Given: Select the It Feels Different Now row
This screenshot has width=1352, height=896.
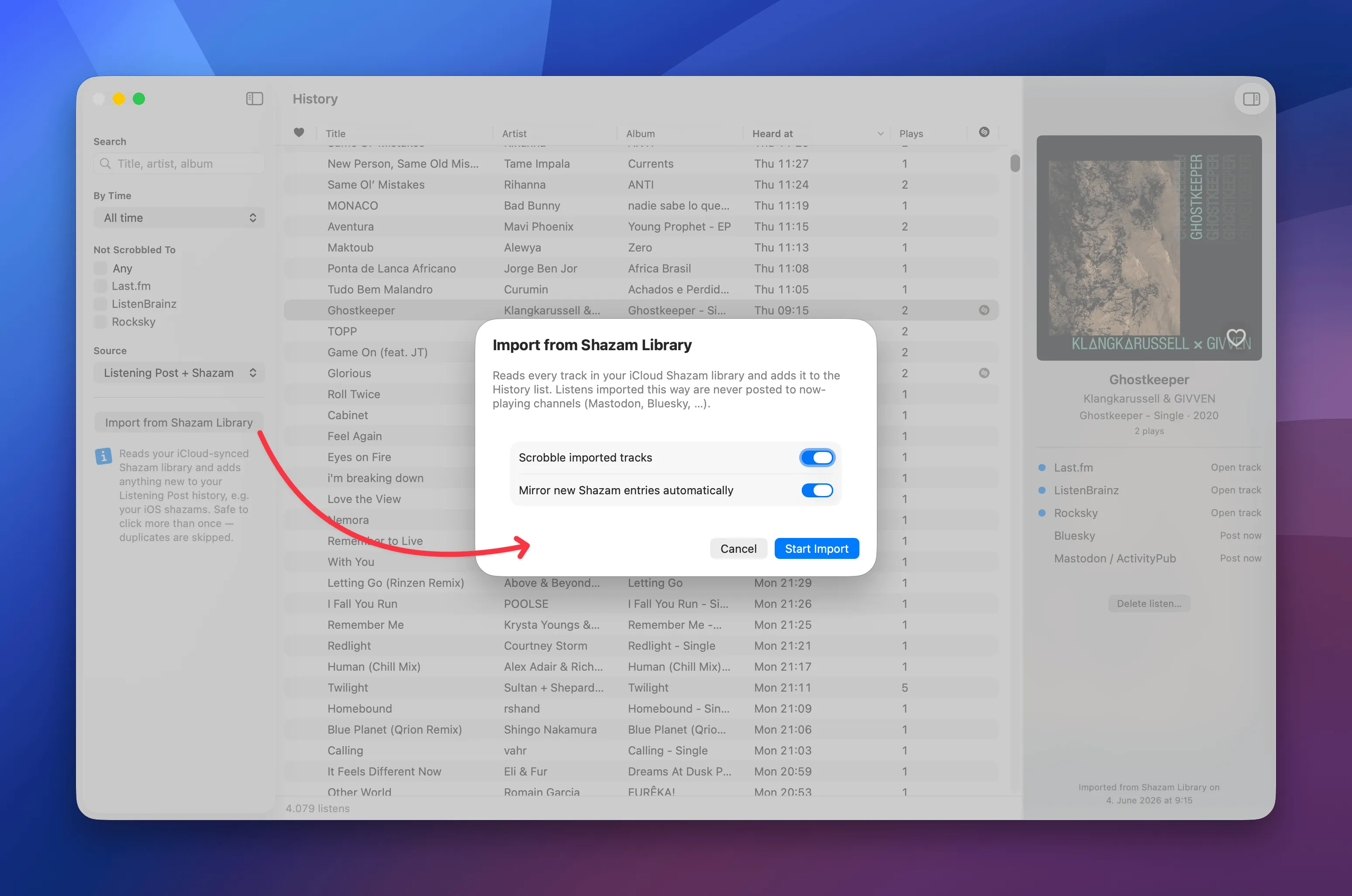Looking at the screenshot, I should pyautogui.click(x=641, y=772).
